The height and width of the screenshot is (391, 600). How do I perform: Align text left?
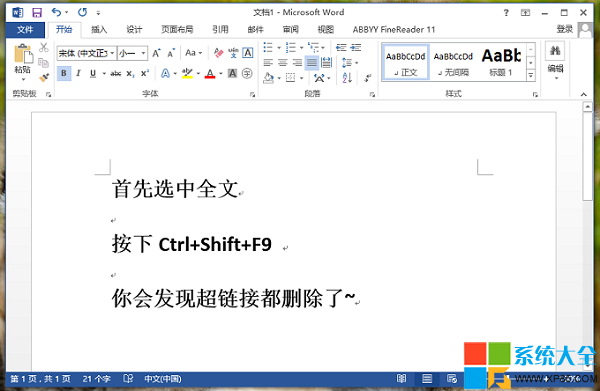(x=268, y=62)
